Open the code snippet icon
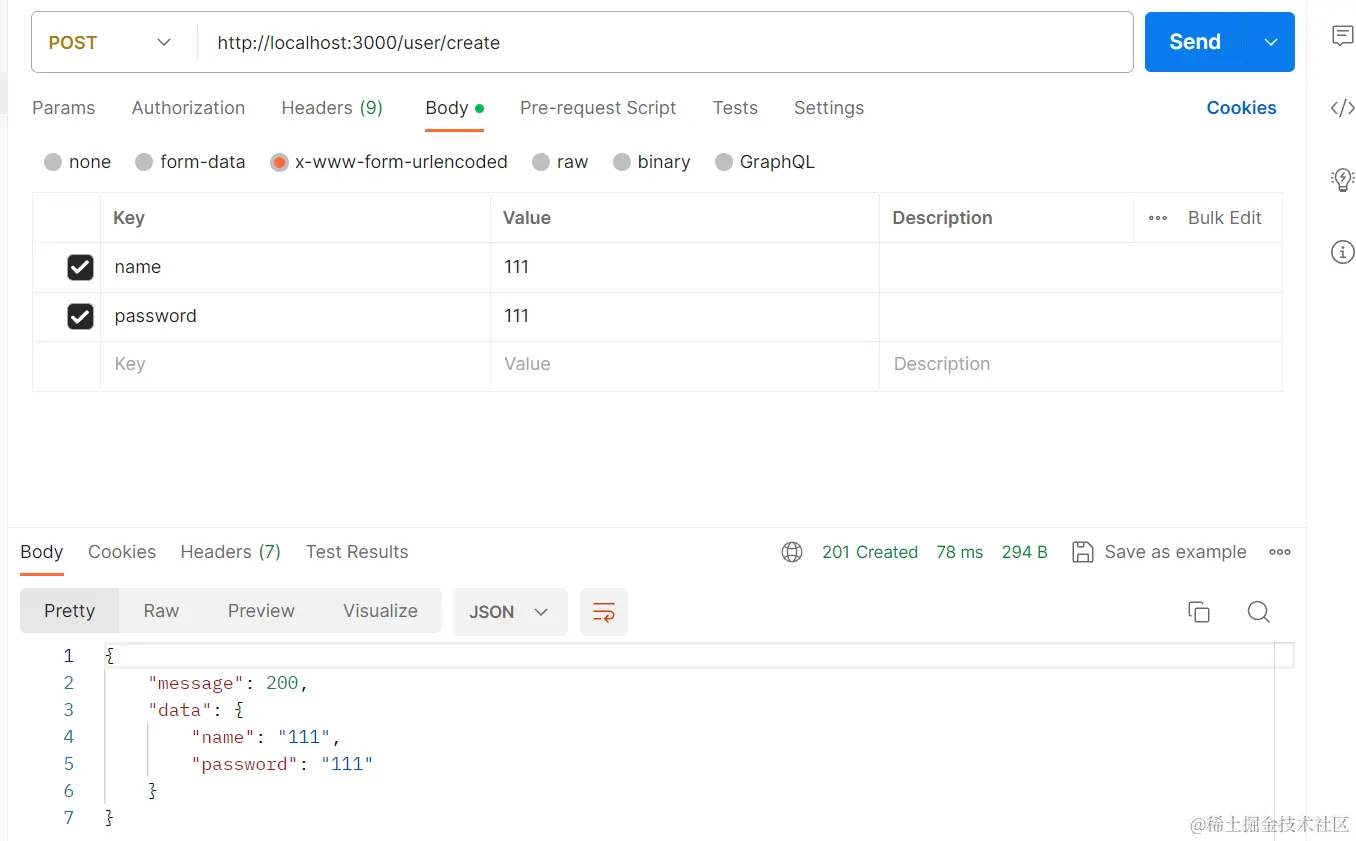The height and width of the screenshot is (841, 1356). [x=1342, y=108]
